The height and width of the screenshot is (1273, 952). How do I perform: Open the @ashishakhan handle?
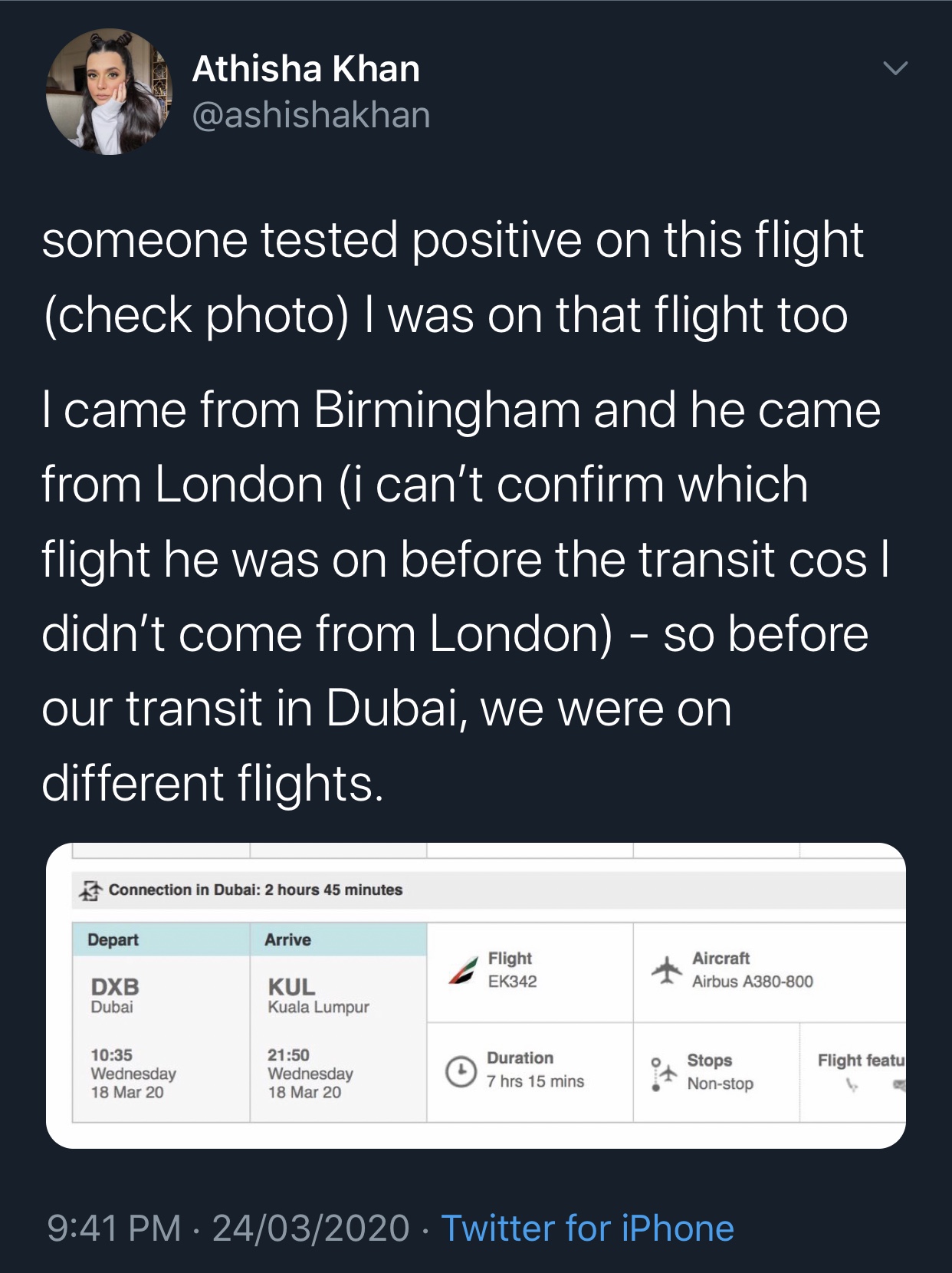point(311,115)
